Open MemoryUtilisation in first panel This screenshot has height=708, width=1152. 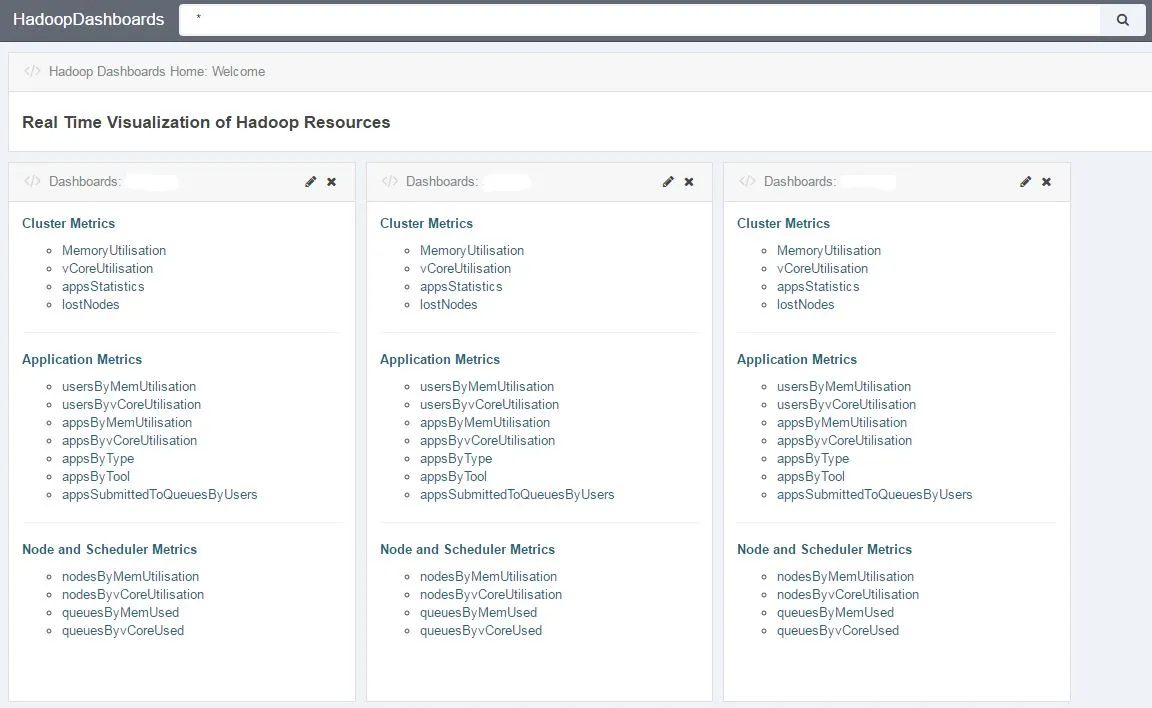pyautogui.click(x=114, y=250)
